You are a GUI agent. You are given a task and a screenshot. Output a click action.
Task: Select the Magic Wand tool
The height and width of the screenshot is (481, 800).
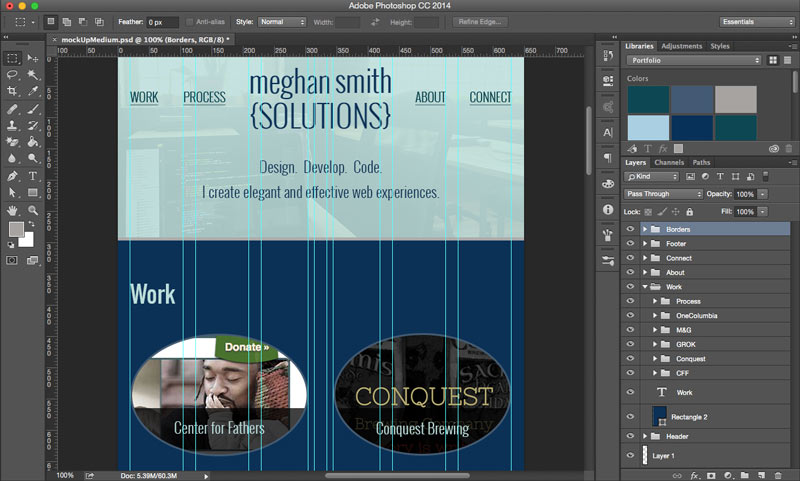click(x=33, y=75)
